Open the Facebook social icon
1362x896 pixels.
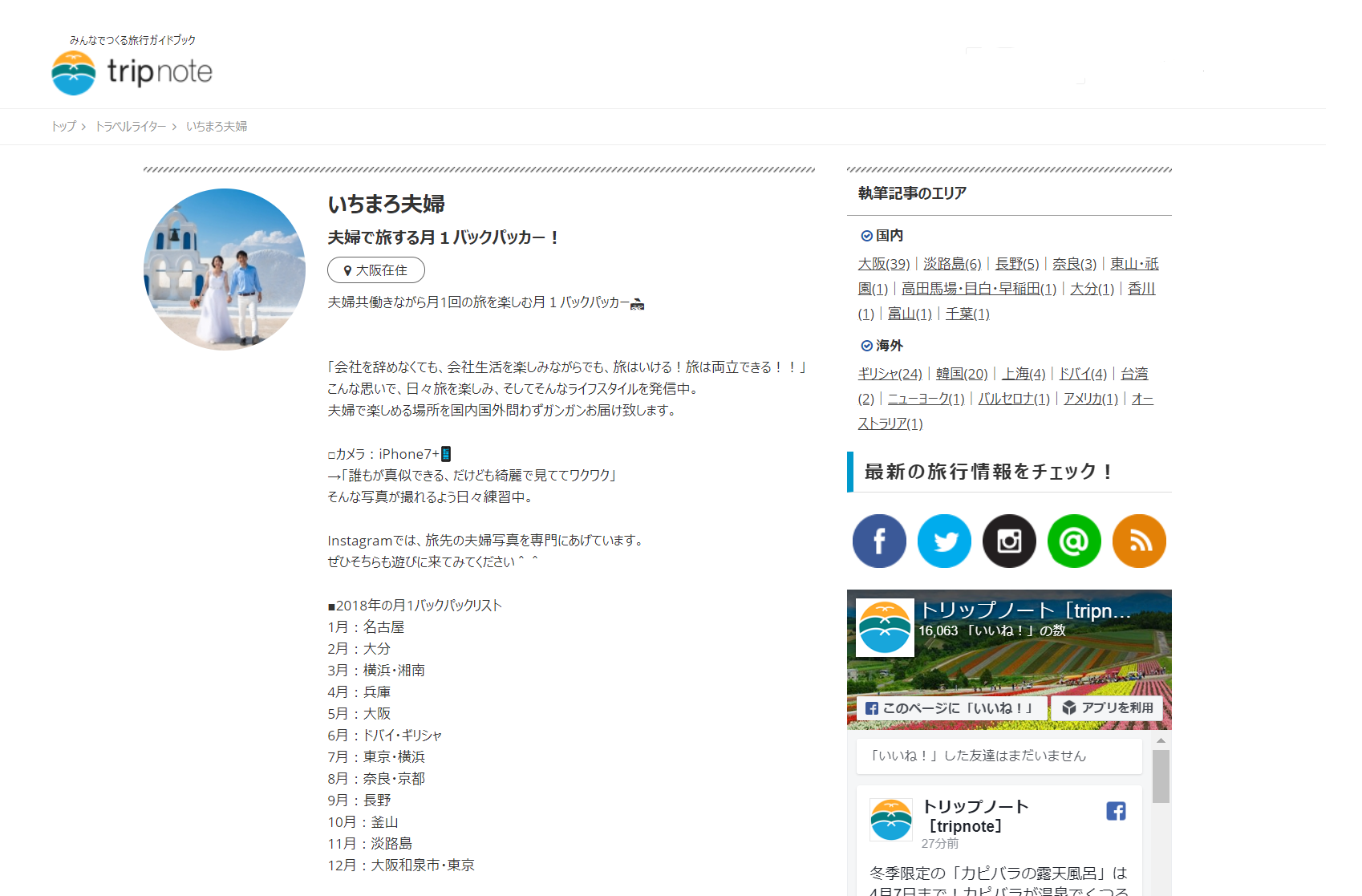click(879, 541)
